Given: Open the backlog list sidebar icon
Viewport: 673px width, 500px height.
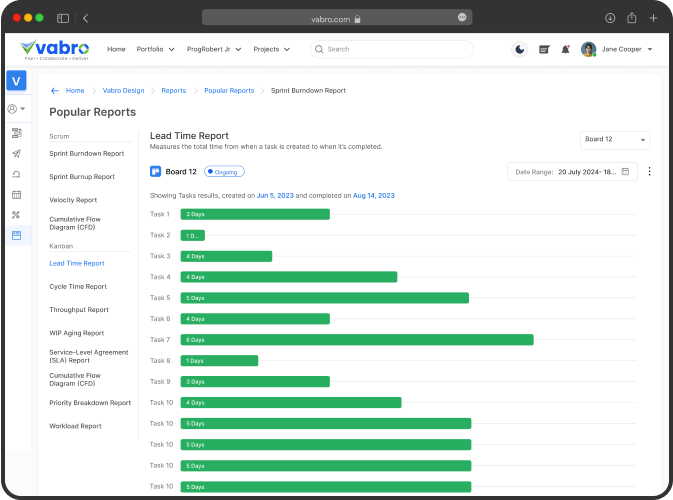Looking at the screenshot, I should coord(16,133).
